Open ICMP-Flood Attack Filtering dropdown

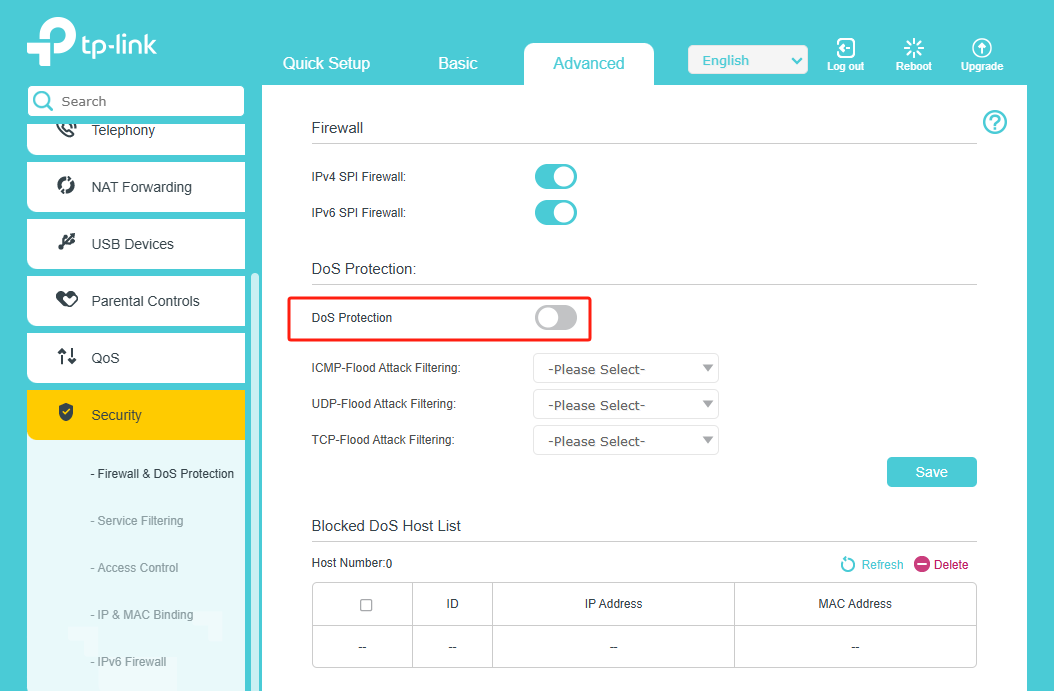tap(625, 369)
